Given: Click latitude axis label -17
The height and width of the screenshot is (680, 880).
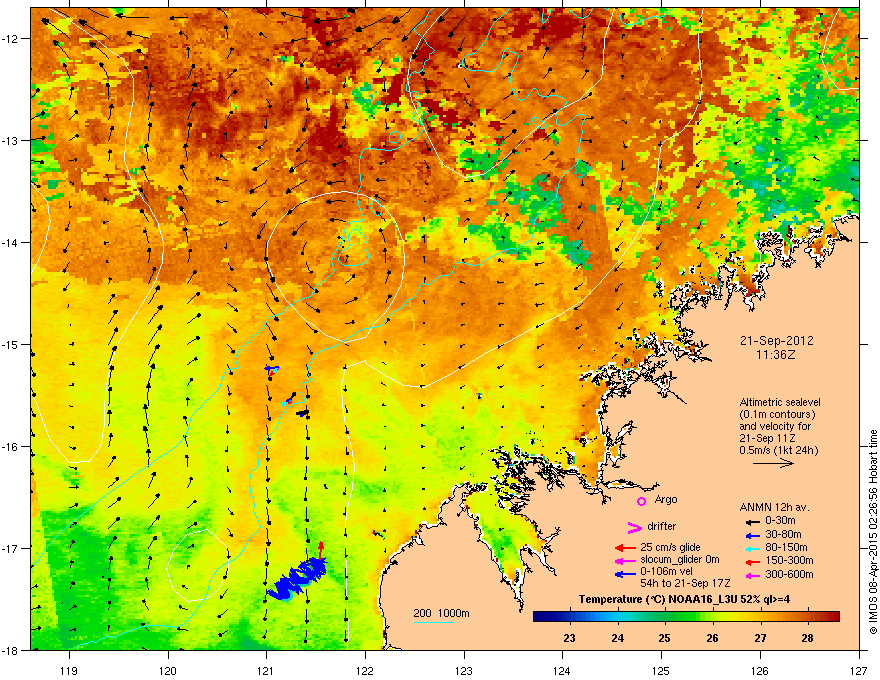Looking at the screenshot, I should (11, 548).
